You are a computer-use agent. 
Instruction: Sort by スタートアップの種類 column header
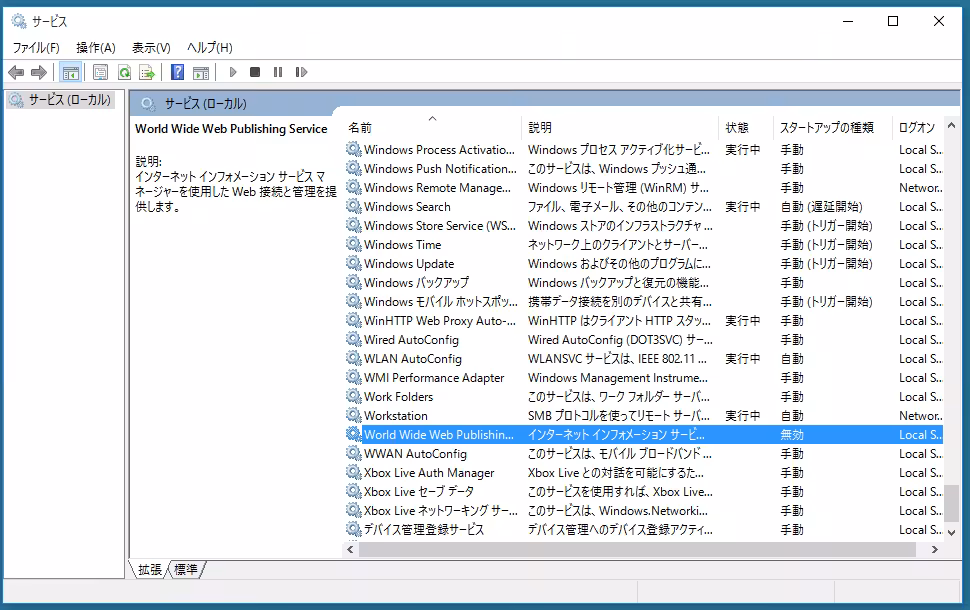pyautogui.click(x=833, y=127)
